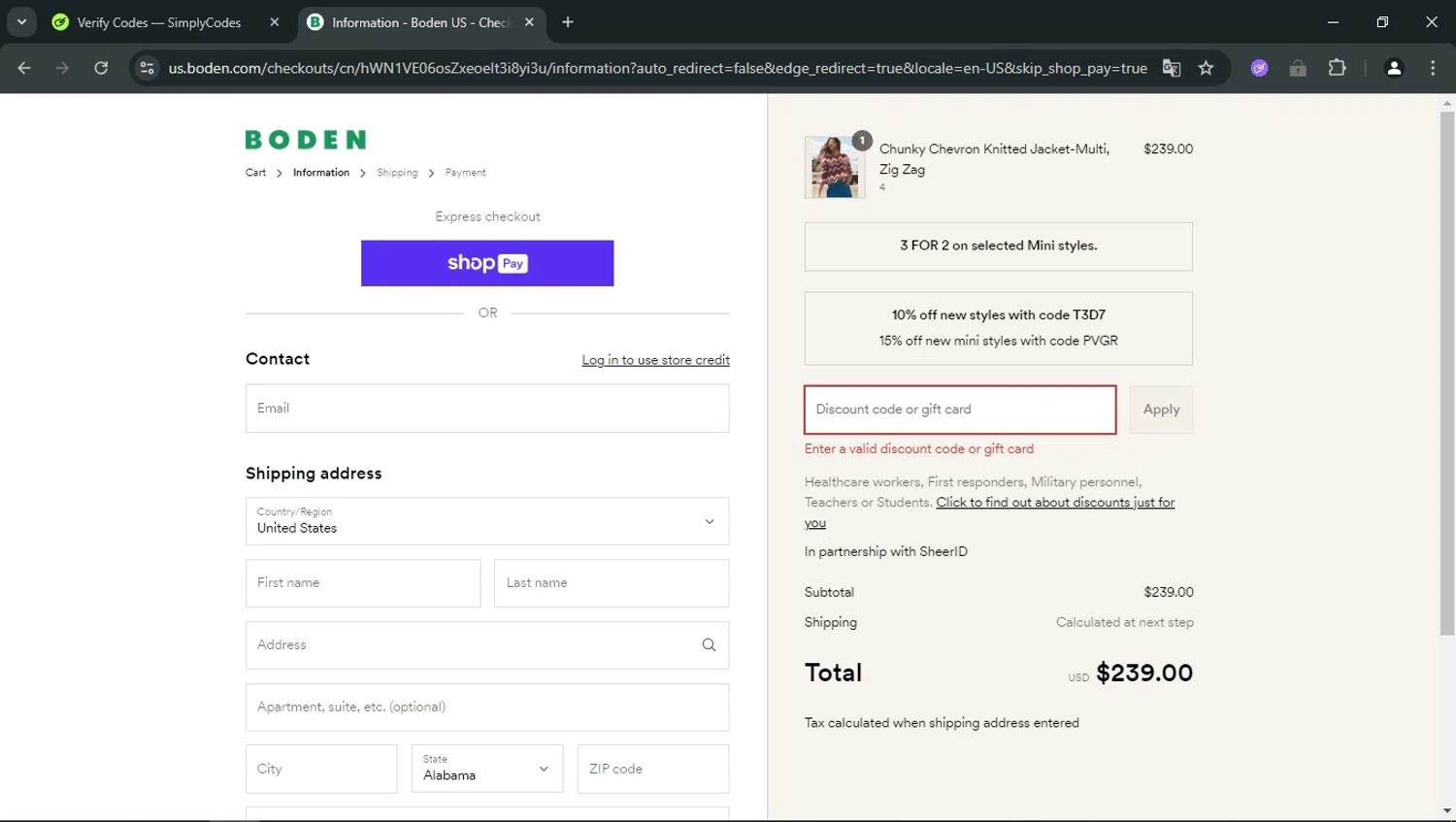Select the Payment breadcrumb step
The image size is (1456, 822).
tap(465, 173)
